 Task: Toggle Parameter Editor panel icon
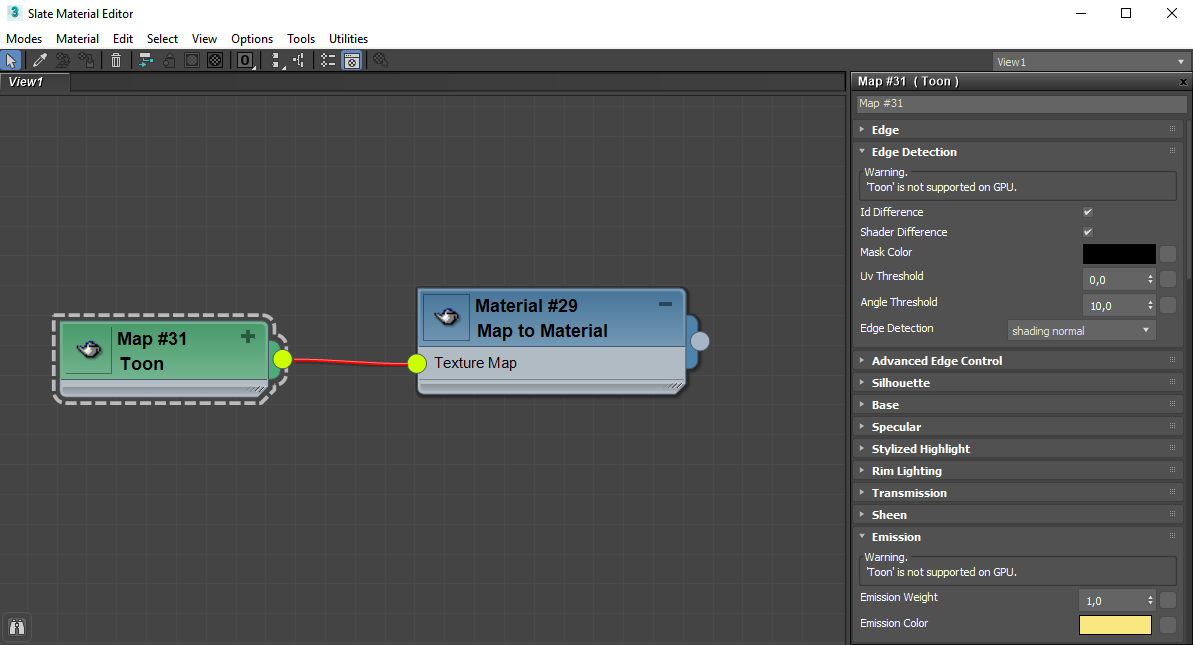point(352,60)
